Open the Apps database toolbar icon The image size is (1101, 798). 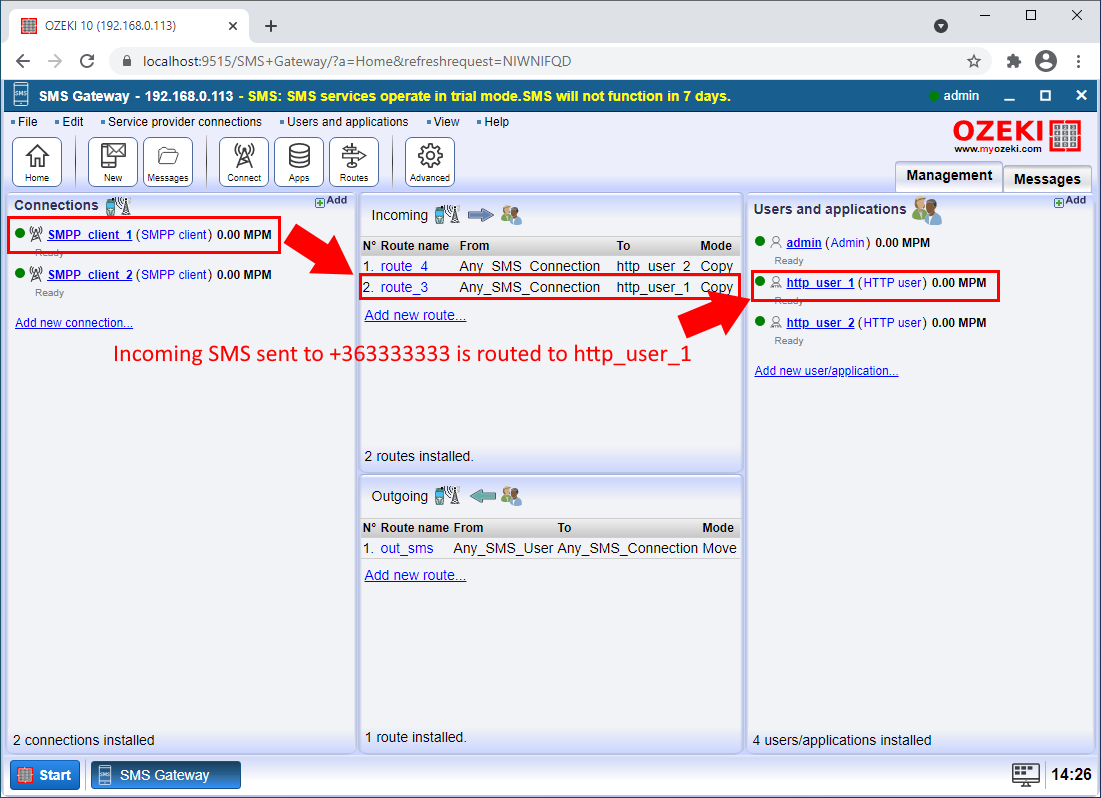coord(299,162)
